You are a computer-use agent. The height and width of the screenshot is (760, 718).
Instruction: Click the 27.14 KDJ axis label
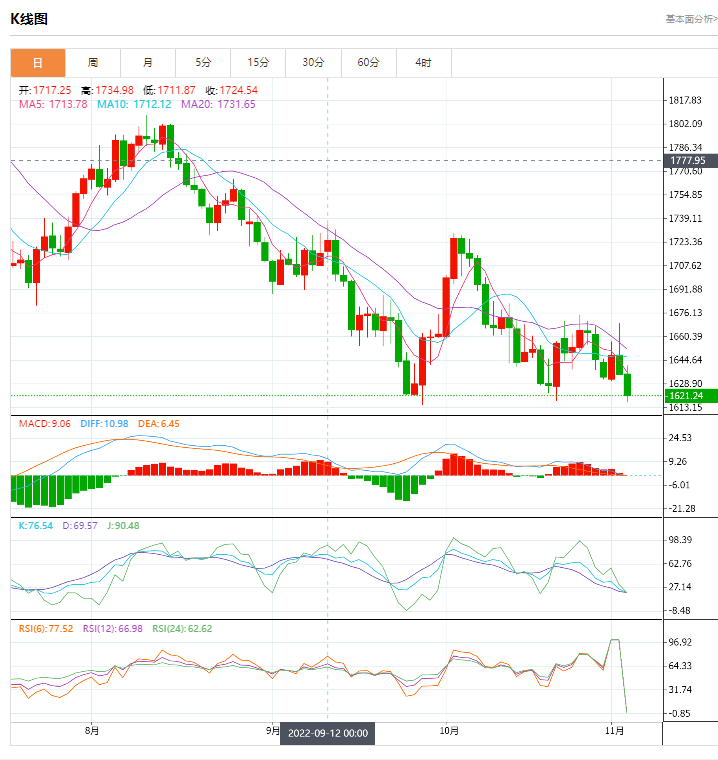tap(680, 587)
